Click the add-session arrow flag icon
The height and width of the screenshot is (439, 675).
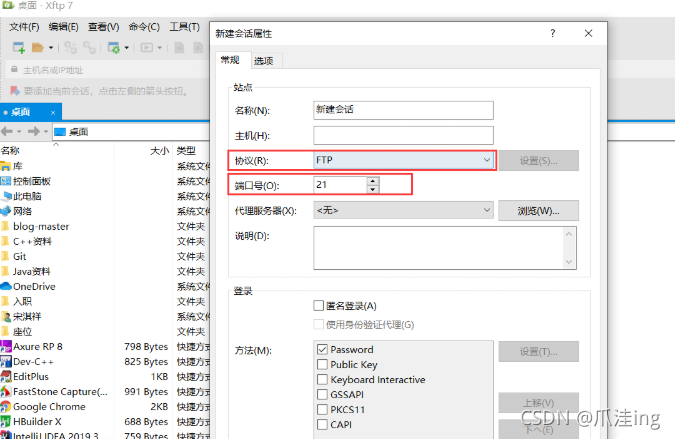15,90
